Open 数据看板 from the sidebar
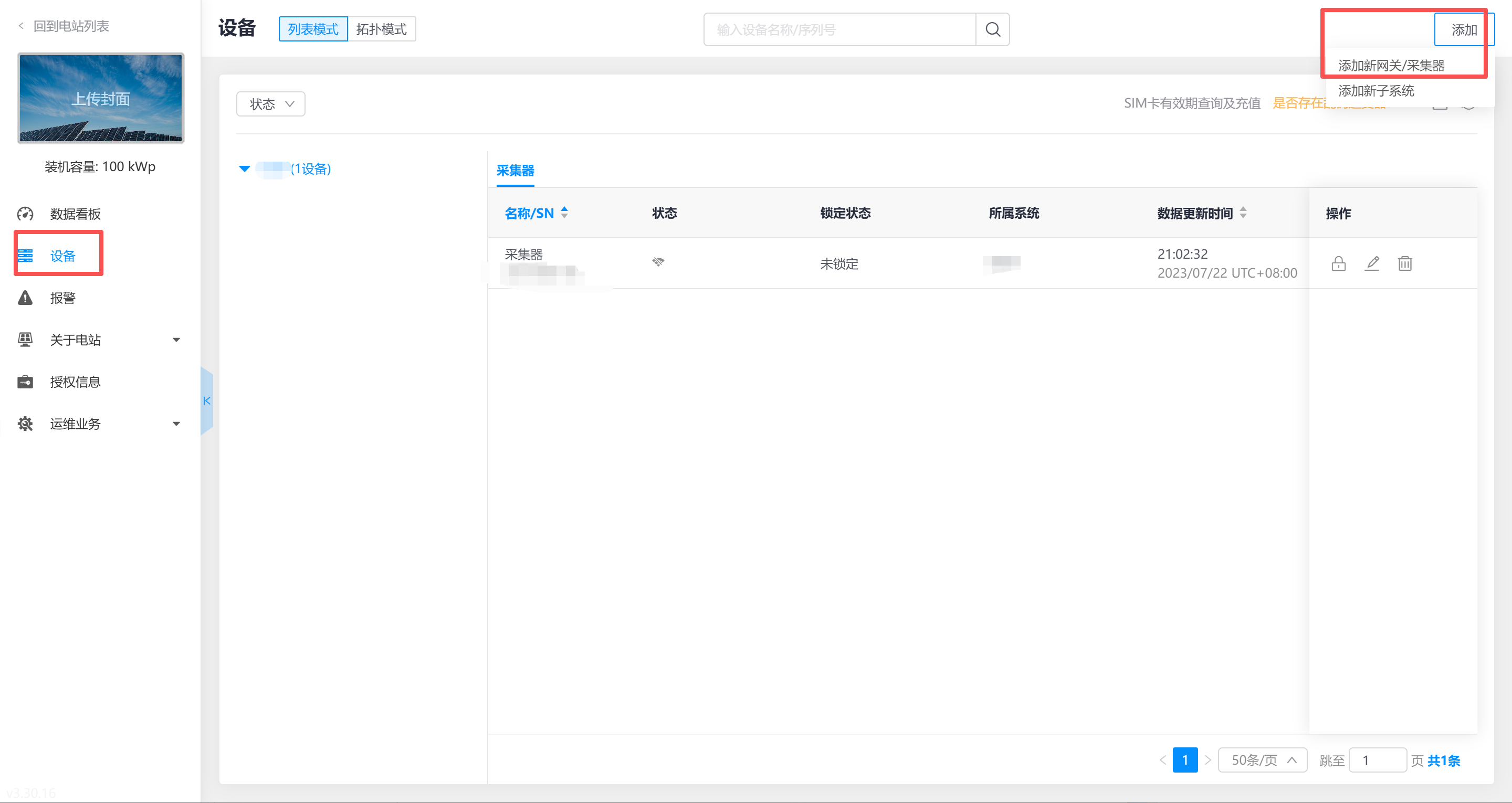The image size is (1512, 803). click(75, 214)
